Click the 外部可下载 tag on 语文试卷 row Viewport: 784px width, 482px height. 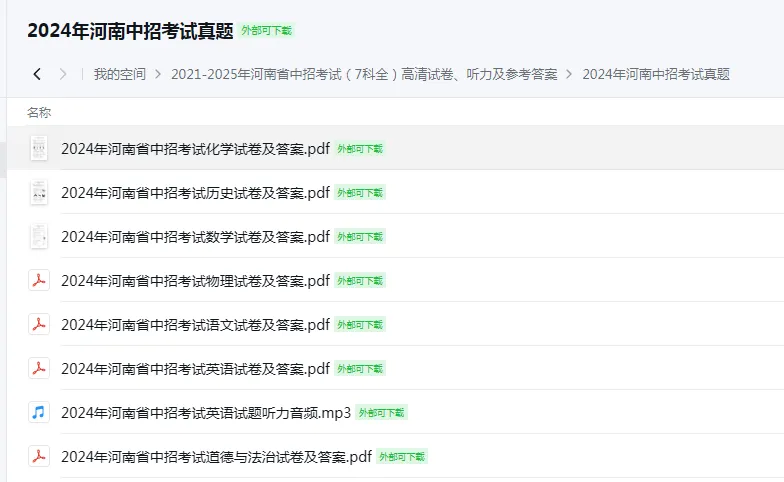pyautogui.click(x=360, y=325)
